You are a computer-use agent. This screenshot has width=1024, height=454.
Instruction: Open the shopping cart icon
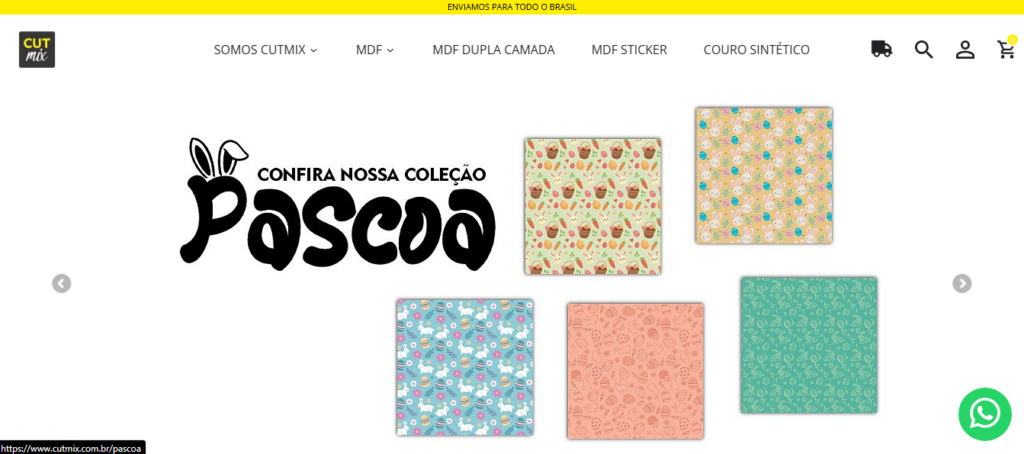[1006, 49]
